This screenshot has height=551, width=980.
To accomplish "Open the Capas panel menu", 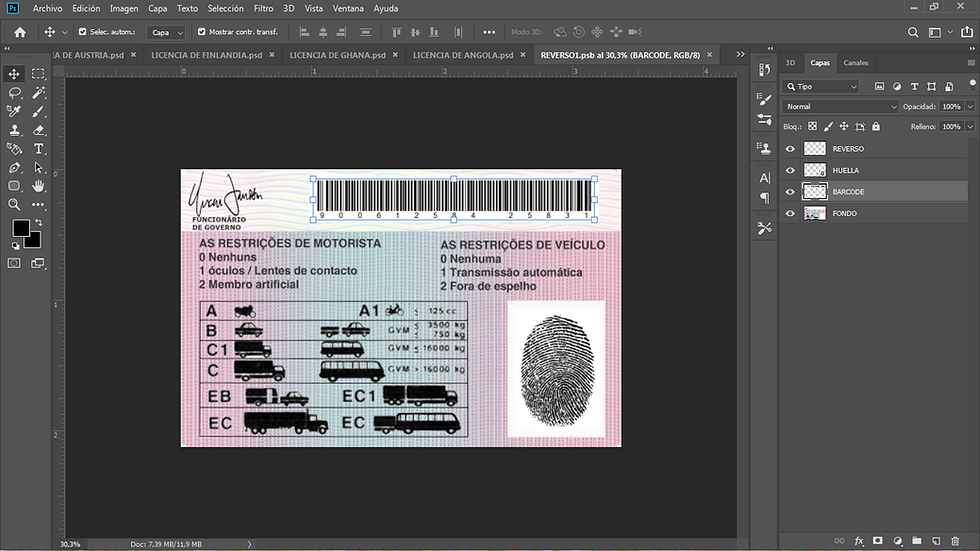I will point(971,62).
